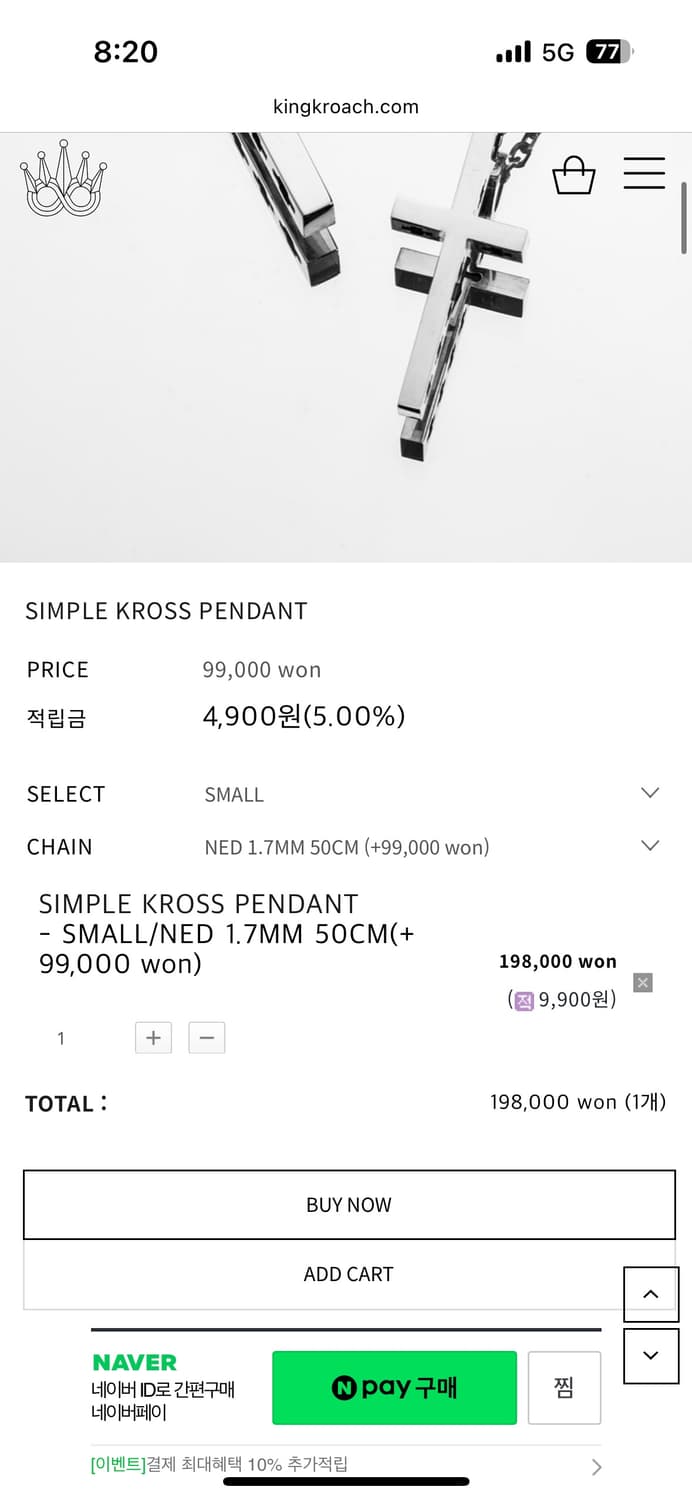Image resolution: width=692 pixels, height=1500 pixels.
Task: Open the hamburger navigation menu
Action: coord(644,172)
